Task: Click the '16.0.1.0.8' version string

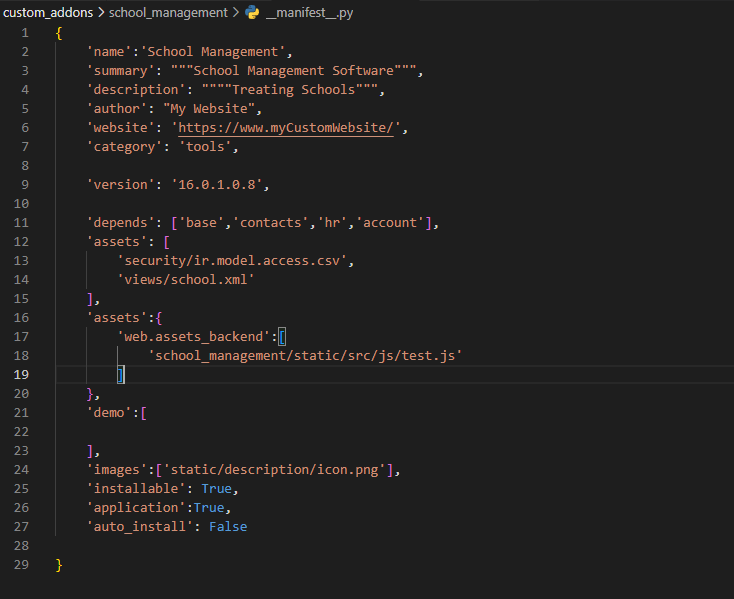Action: pyautogui.click(x=217, y=184)
